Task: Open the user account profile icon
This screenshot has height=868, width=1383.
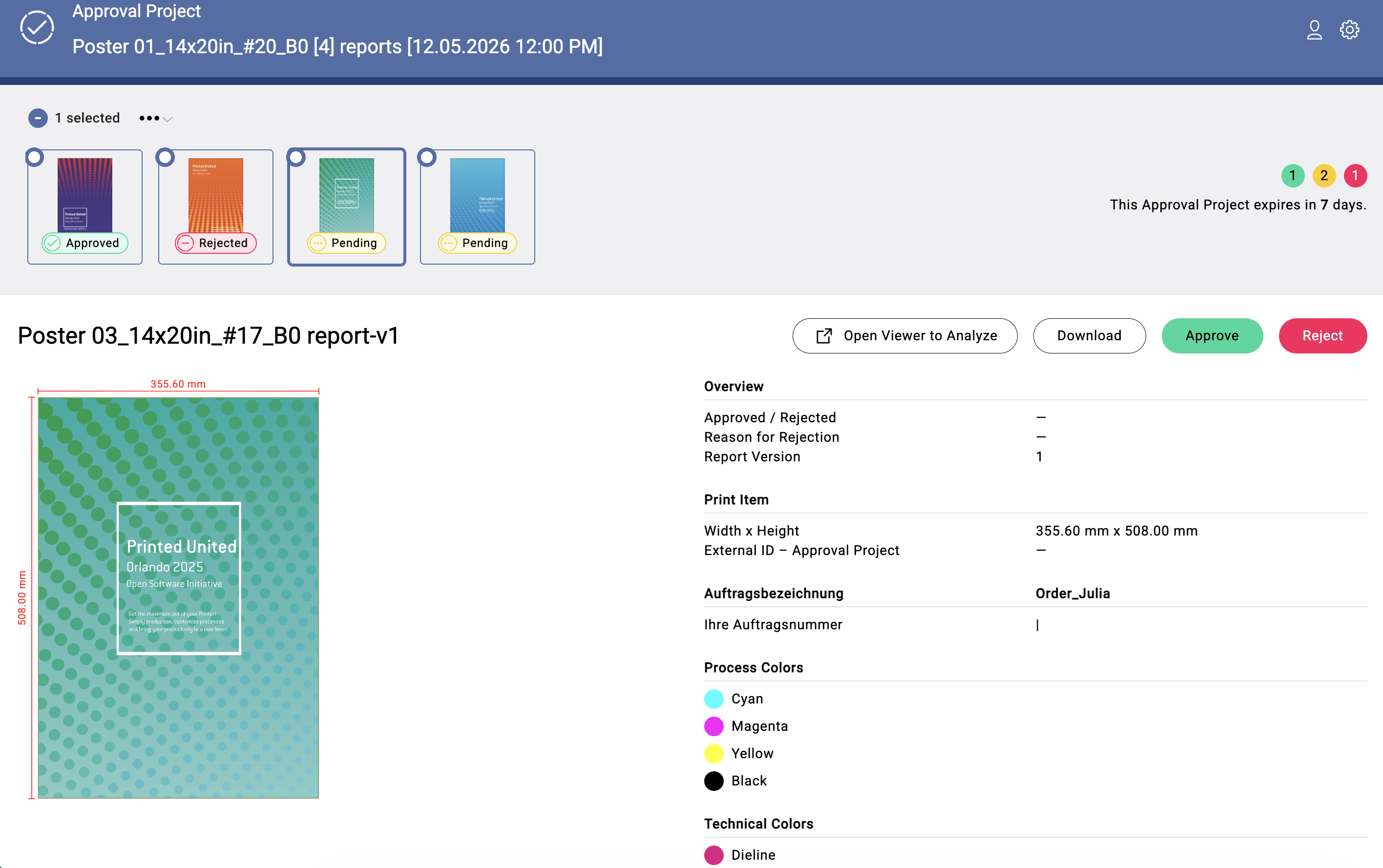Action: (1314, 29)
